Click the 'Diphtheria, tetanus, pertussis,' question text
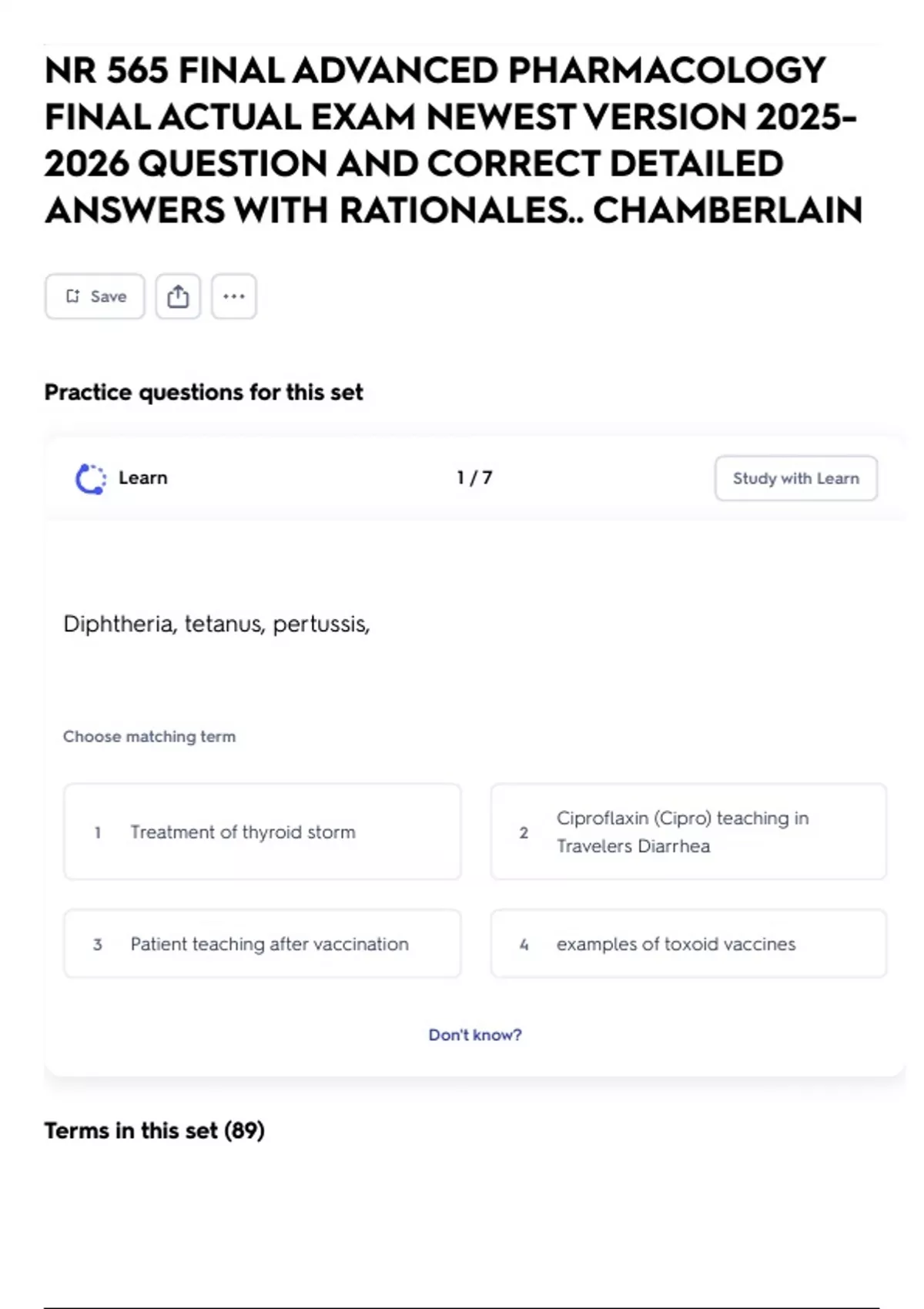The height and width of the screenshot is (1309, 924). click(216, 624)
